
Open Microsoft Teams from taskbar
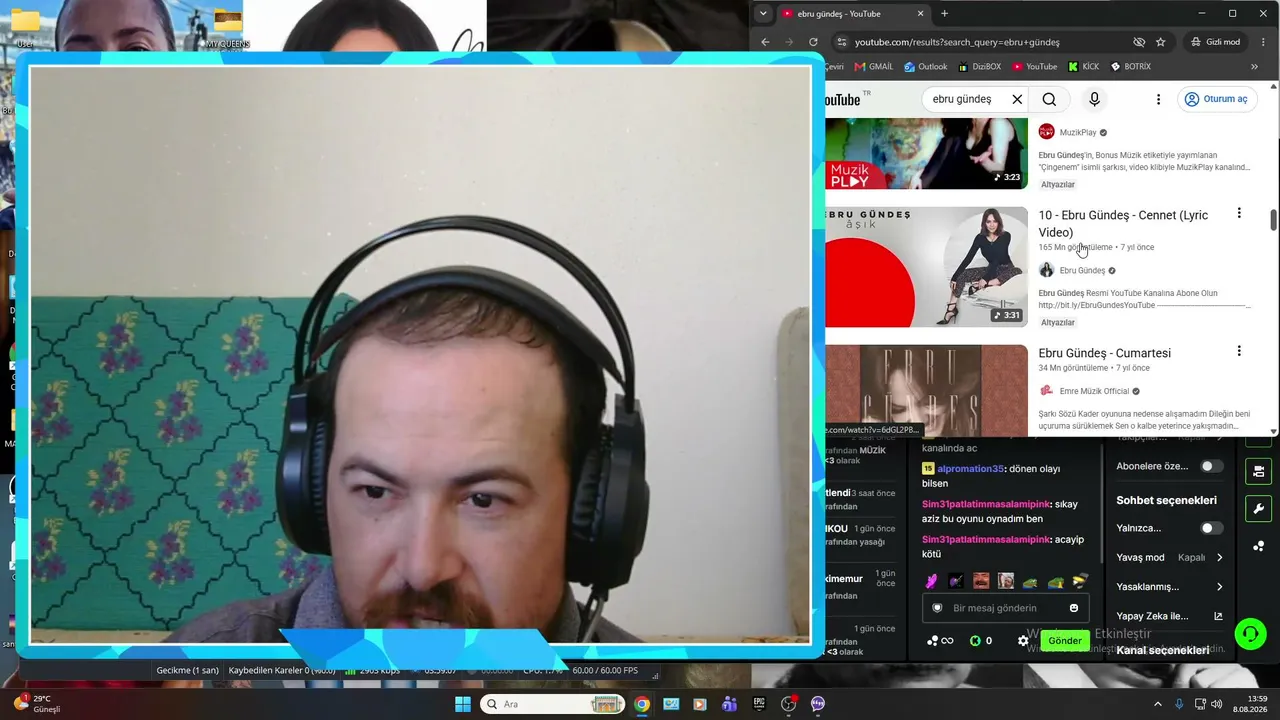[x=730, y=704]
